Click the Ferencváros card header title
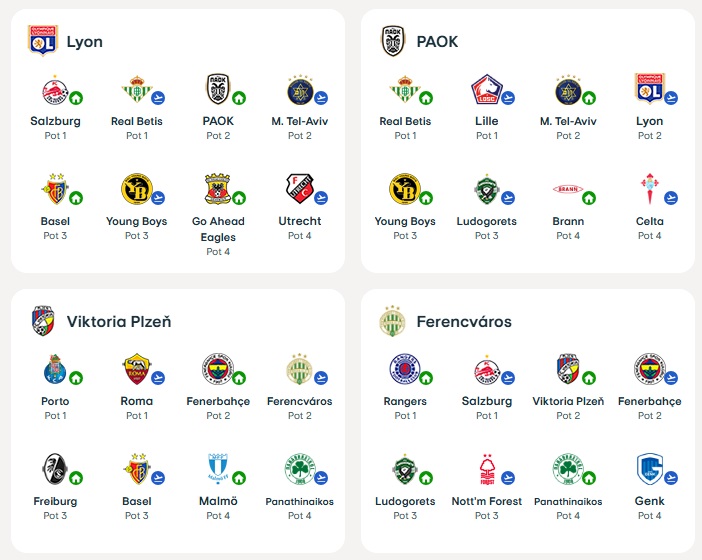702x560 pixels. (464, 322)
